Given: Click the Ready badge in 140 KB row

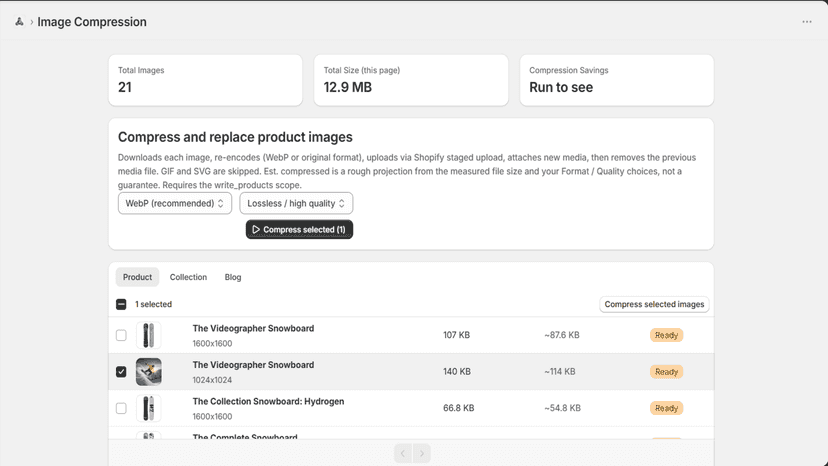Looking at the screenshot, I should [666, 371].
